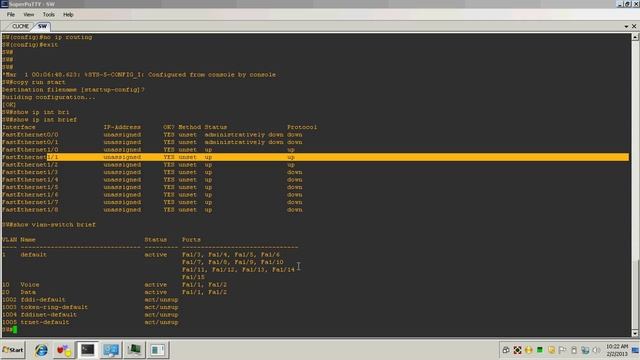
Task: Open the Windows Start menu
Action: point(13,350)
